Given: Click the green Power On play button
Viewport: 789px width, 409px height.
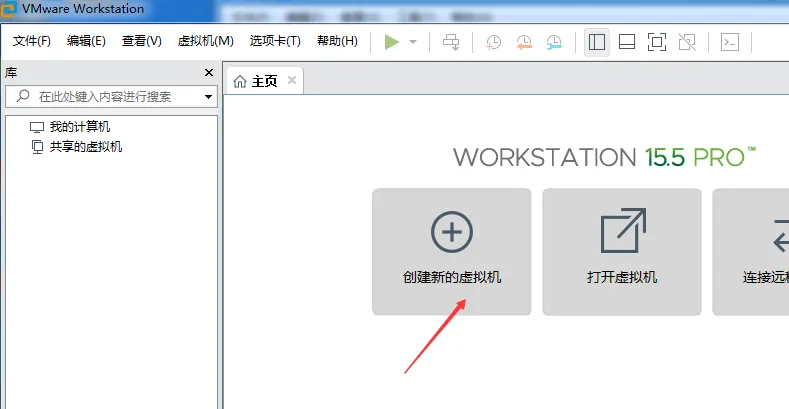Looking at the screenshot, I should pyautogui.click(x=392, y=41).
